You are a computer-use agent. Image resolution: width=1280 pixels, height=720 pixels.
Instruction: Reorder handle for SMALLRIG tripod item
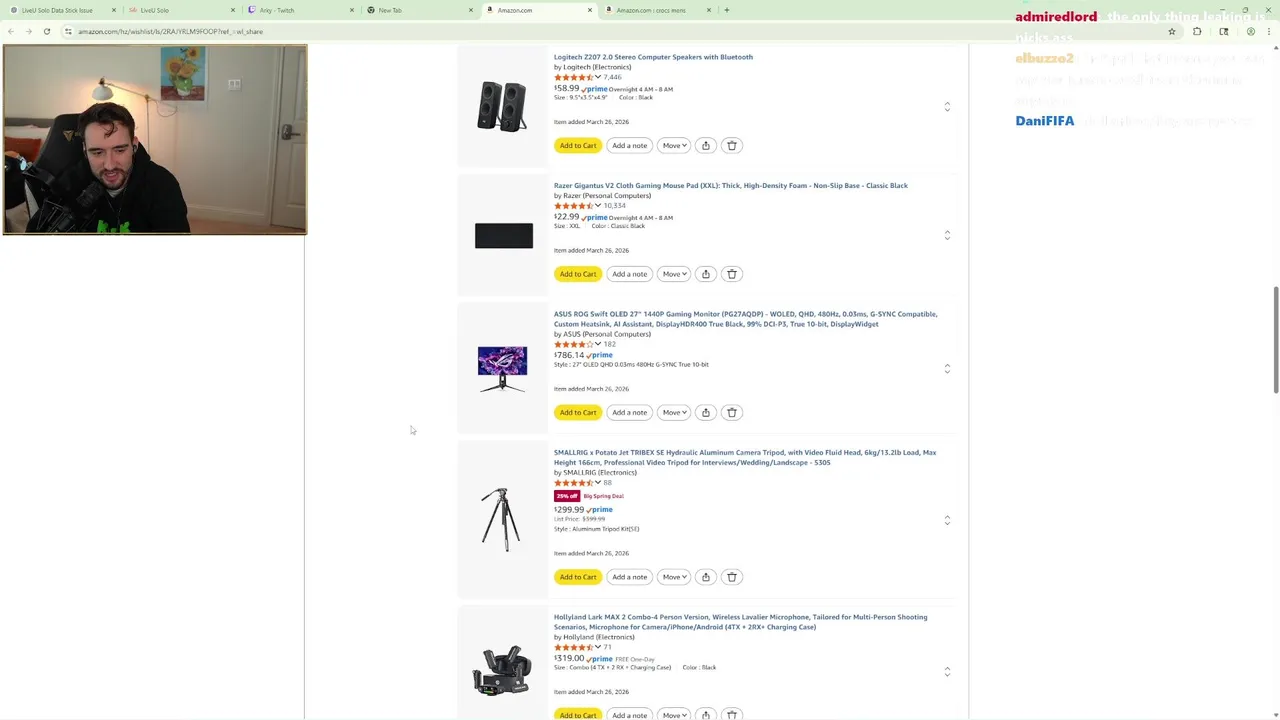947,520
